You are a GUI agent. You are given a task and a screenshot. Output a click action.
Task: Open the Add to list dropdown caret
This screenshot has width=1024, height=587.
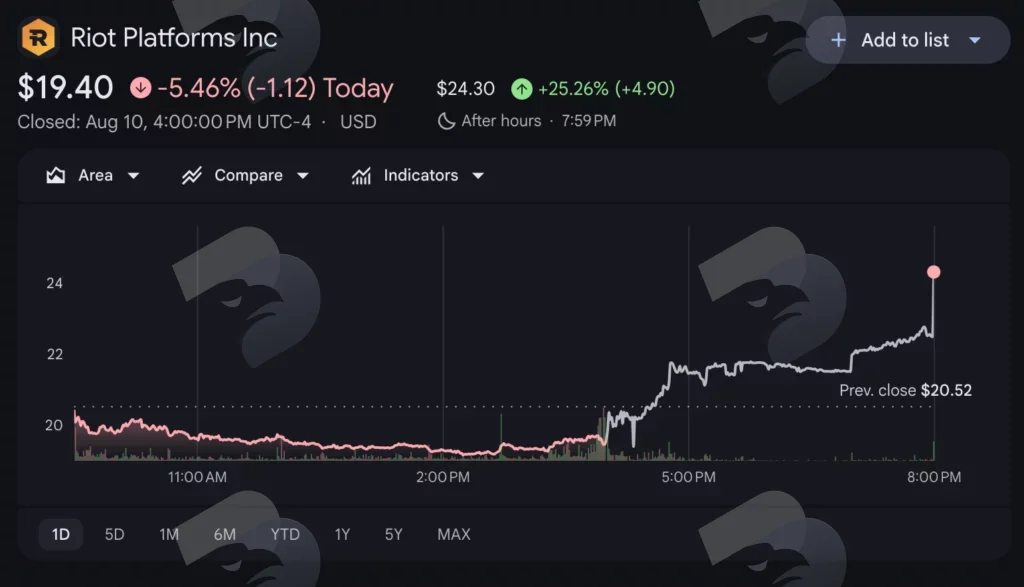(975, 40)
